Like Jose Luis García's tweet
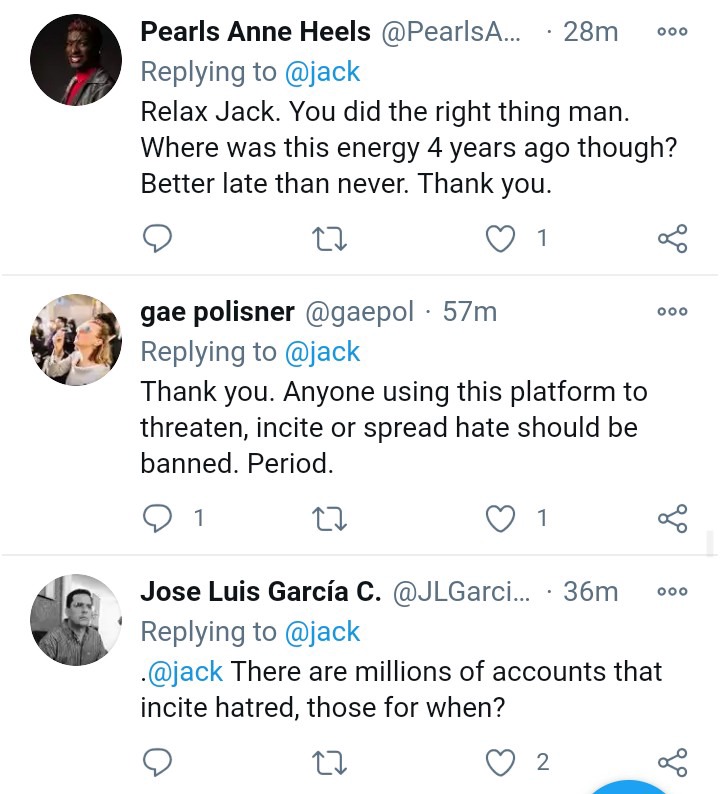Image resolution: width=720 pixels, height=794 pixels. pos(500,763)
